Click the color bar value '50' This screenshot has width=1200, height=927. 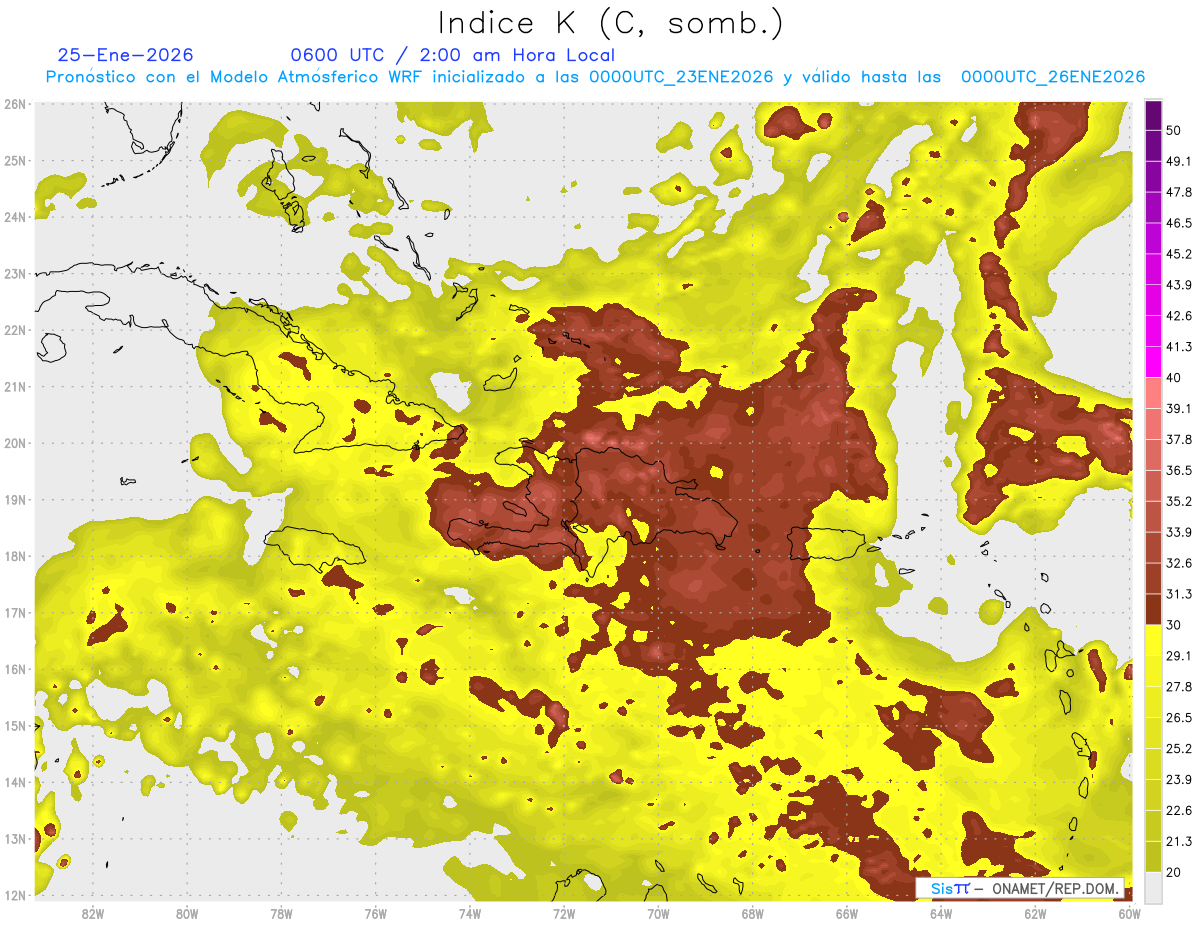pyautogui.click(x=1175, y=130)
